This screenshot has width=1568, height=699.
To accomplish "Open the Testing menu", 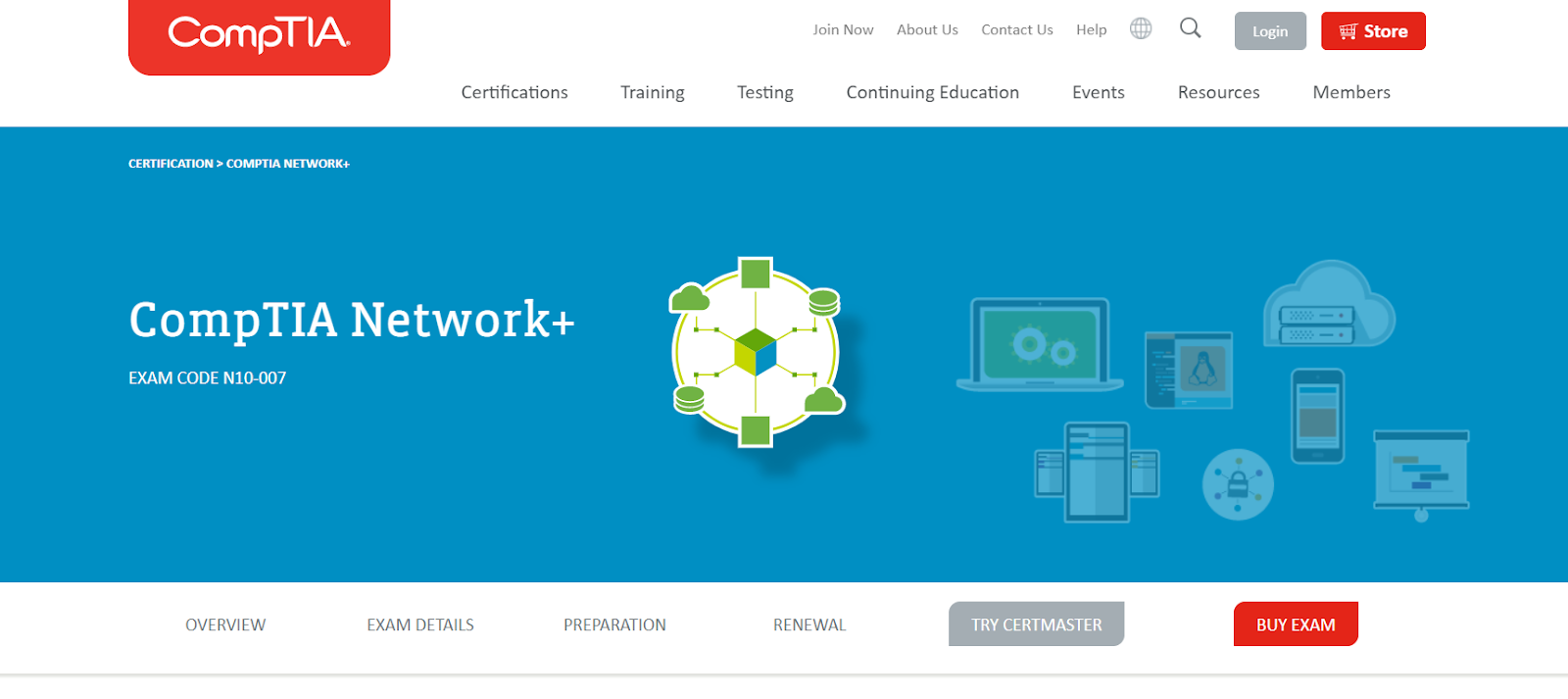I will tap(765, 92).
